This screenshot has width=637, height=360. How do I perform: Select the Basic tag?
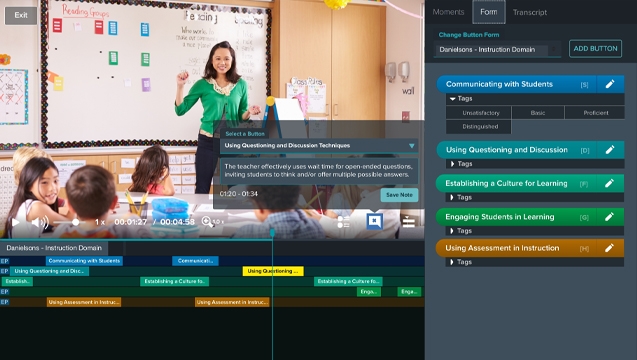[x=538, y=113]
